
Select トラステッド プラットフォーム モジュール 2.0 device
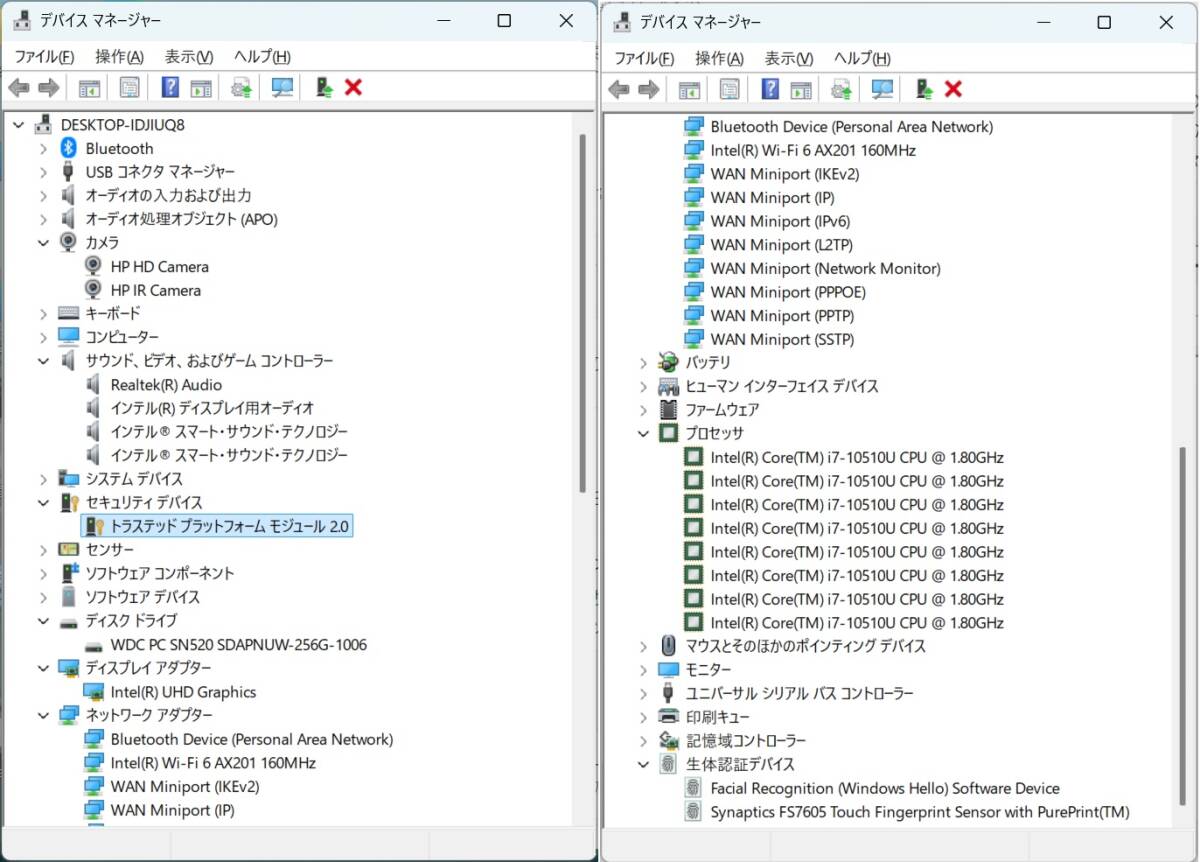229,526
